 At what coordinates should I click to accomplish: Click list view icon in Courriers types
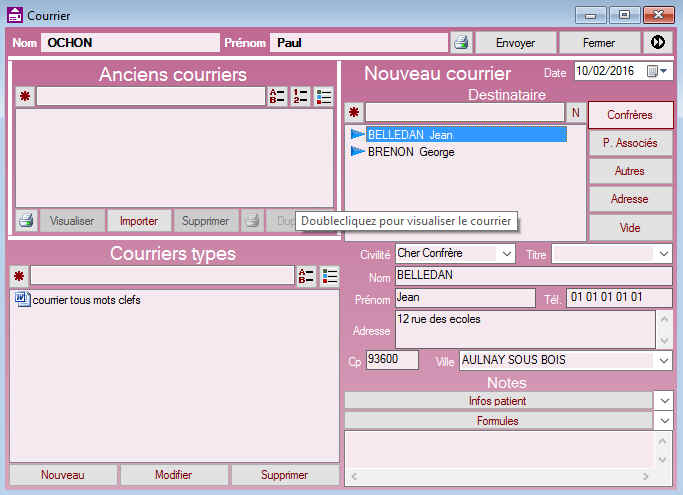pos(329,276)
